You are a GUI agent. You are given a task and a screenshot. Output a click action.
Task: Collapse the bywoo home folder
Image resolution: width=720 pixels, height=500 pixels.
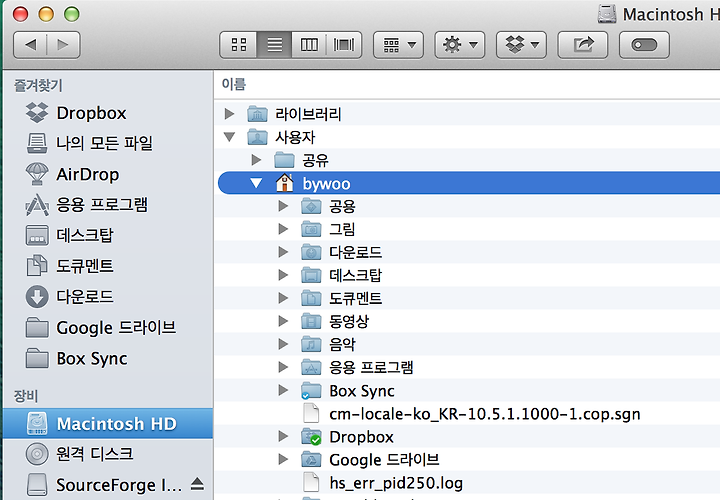tap(256, 183)
